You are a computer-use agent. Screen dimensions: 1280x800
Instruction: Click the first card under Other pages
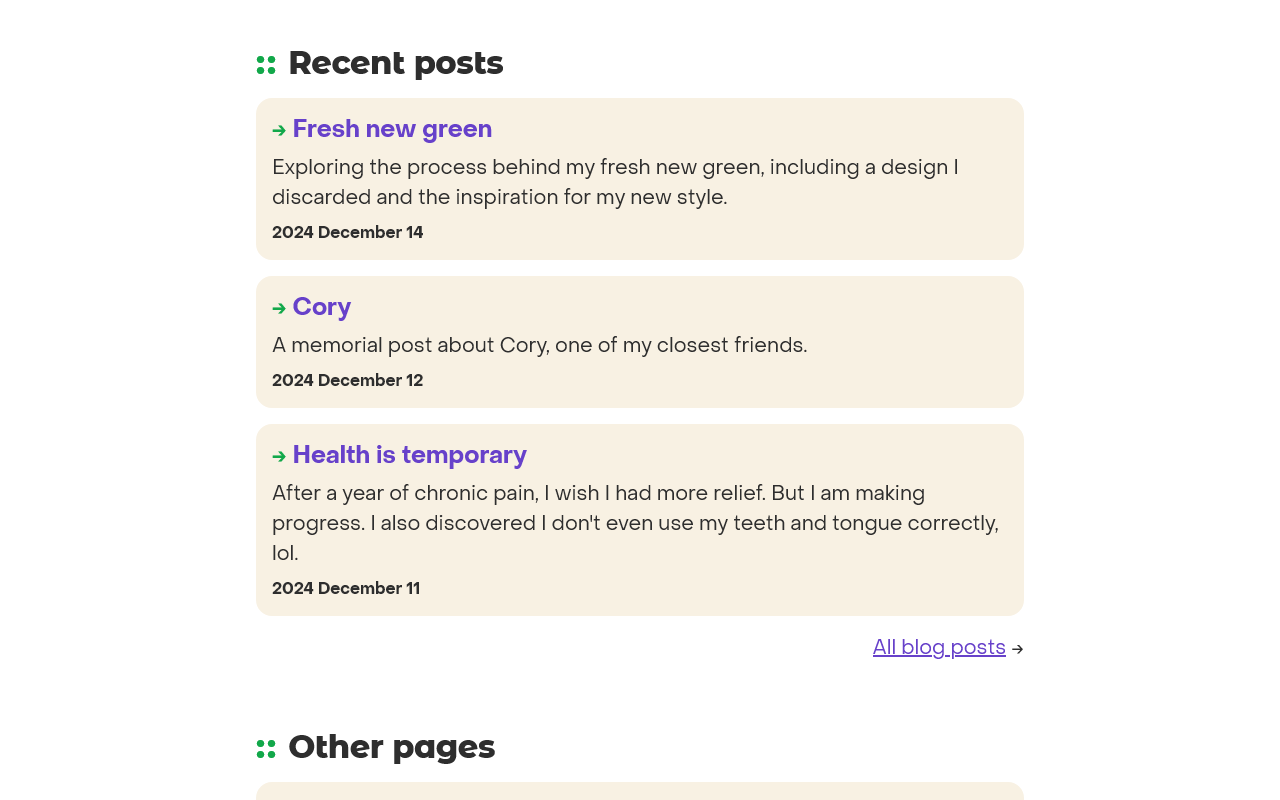[640, 791]
